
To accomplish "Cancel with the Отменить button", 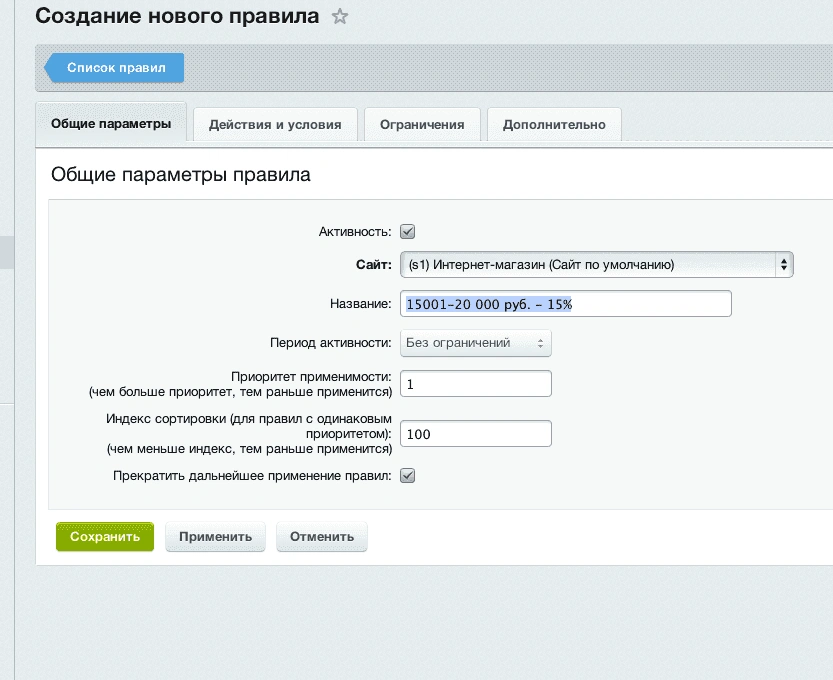I will 321,537.
